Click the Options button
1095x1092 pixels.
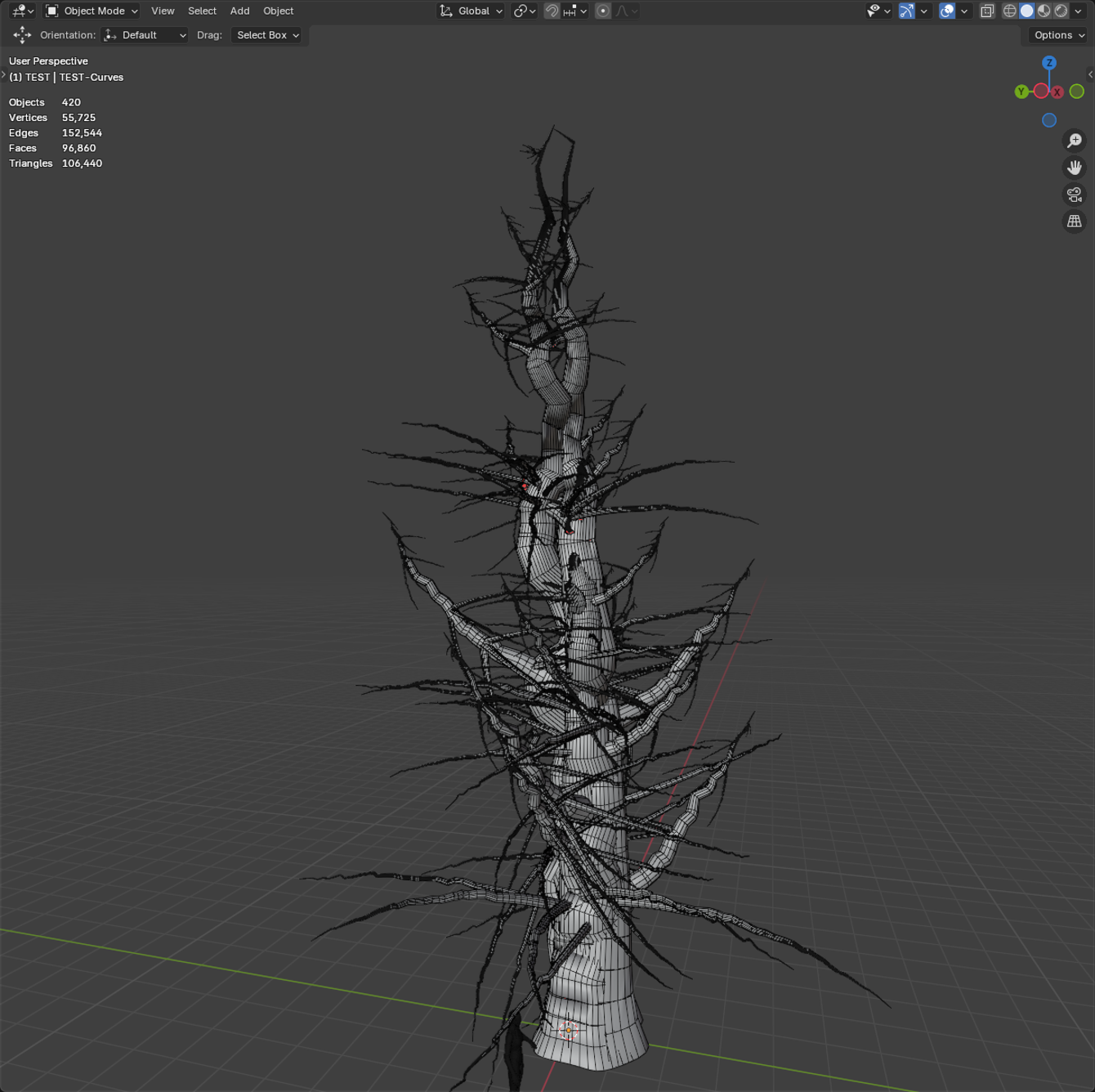pos(1058,35)
